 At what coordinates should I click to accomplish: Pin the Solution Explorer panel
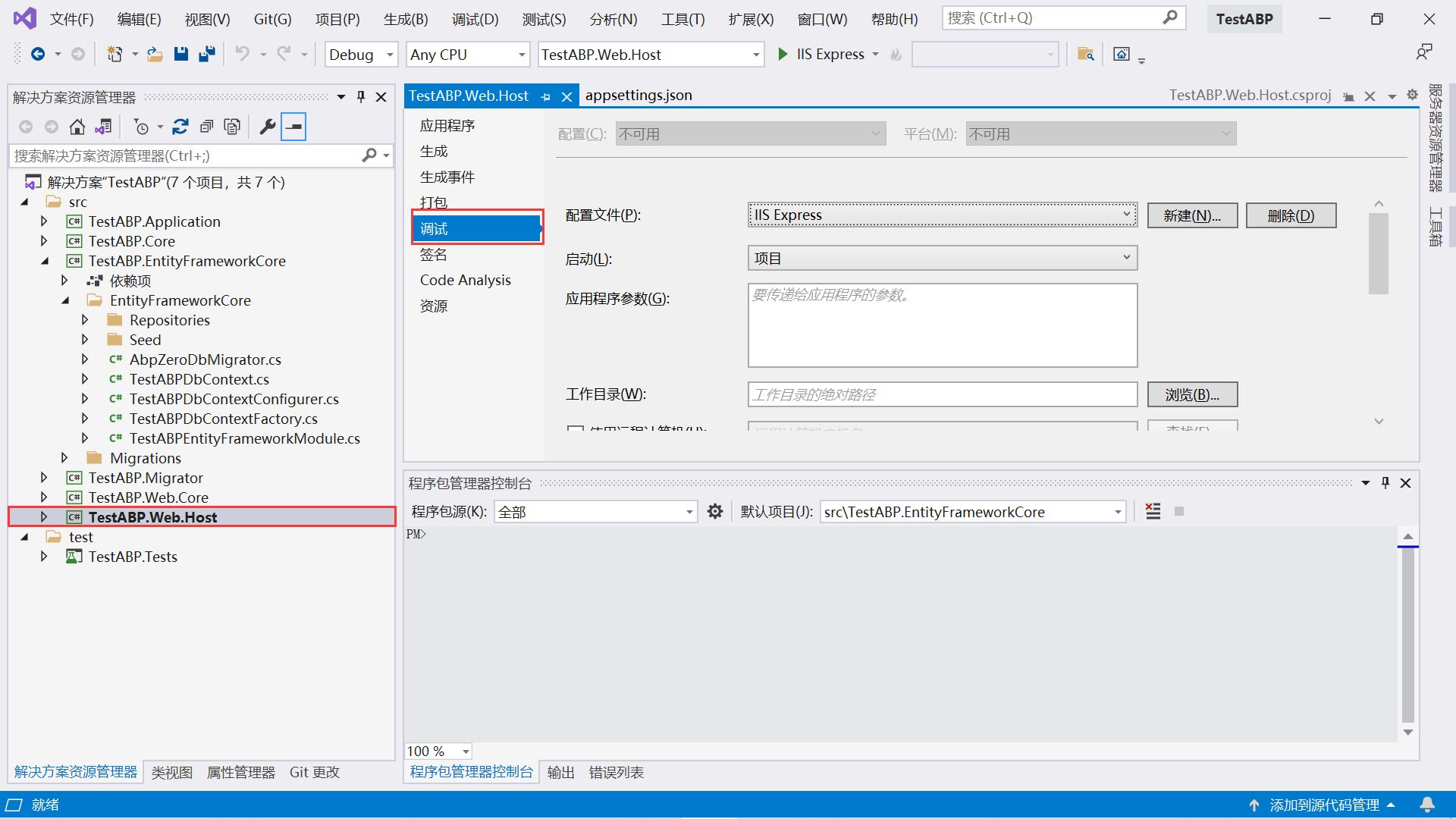pyautogui.click(x=361, y=97)
